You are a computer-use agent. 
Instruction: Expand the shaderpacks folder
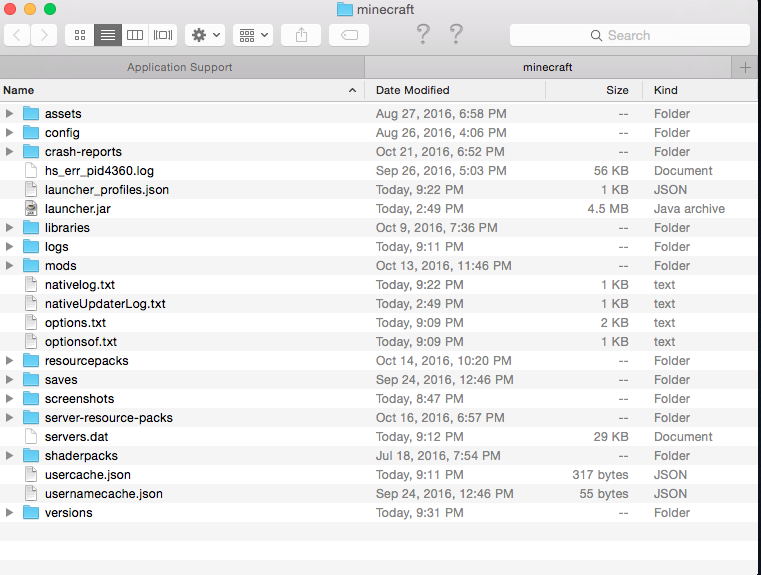click(9, 456)
